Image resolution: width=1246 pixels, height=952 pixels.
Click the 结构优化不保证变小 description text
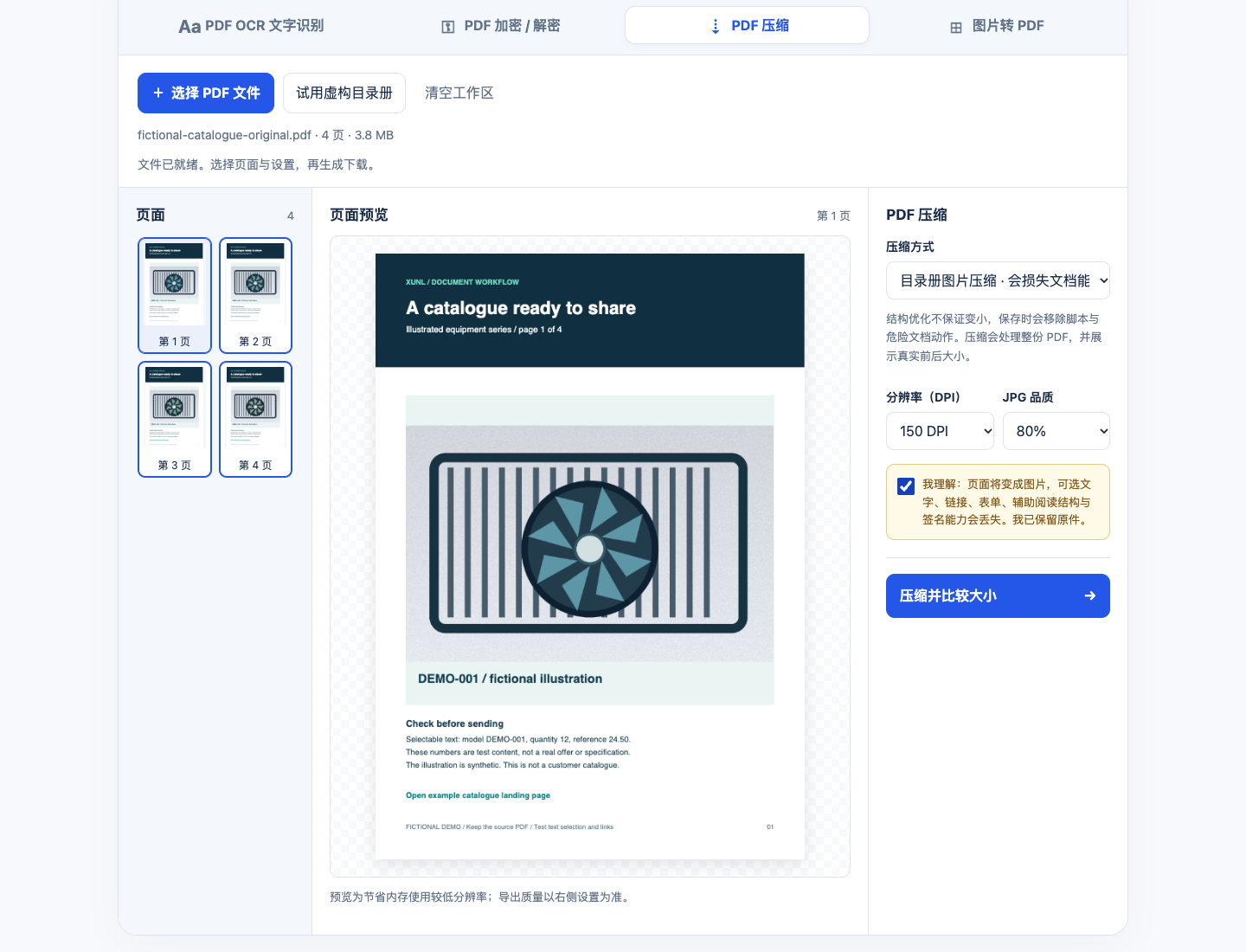pos(994,338)
